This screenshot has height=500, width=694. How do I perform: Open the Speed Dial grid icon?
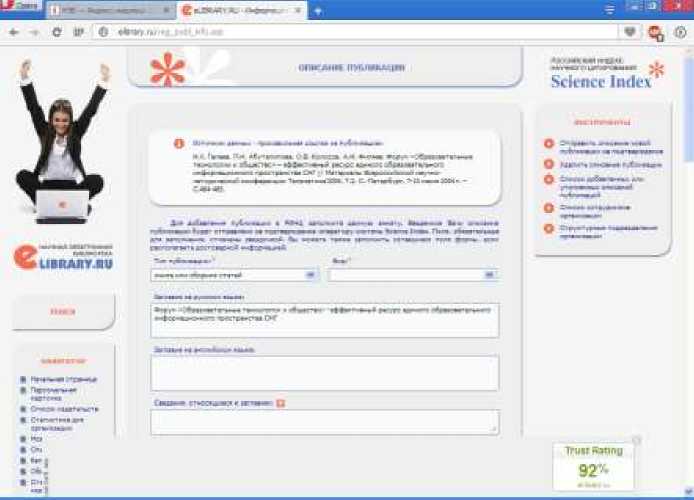pos(78,32)
